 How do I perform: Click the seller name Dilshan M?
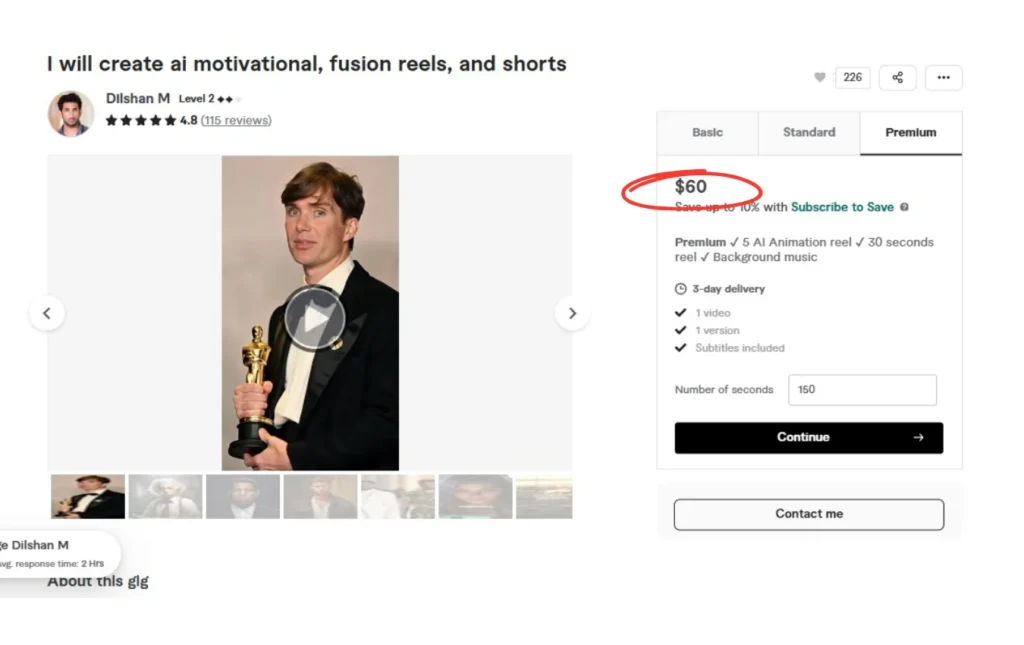pyautogui.click(x=138, y=99)
